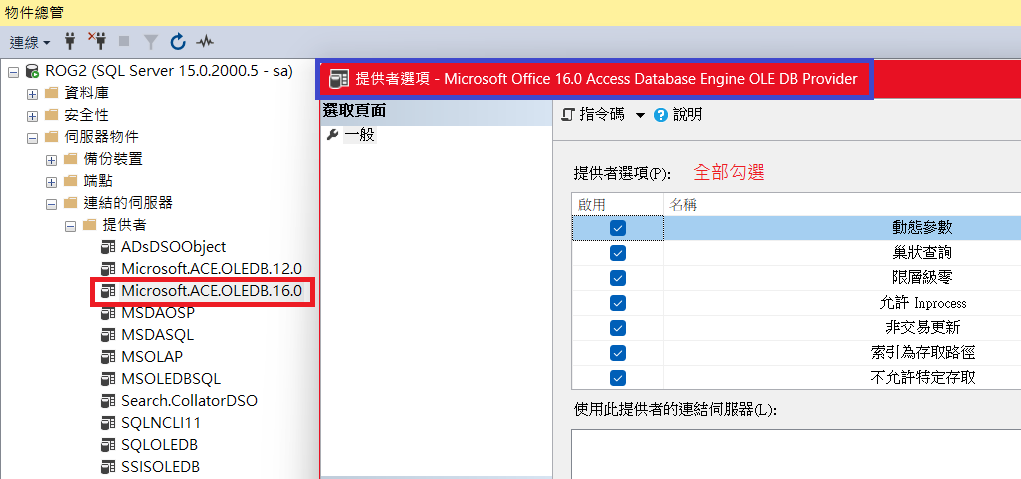The image size is (1021, 479).
Task: Open 說明 help
Action: [x=678, y=115]
